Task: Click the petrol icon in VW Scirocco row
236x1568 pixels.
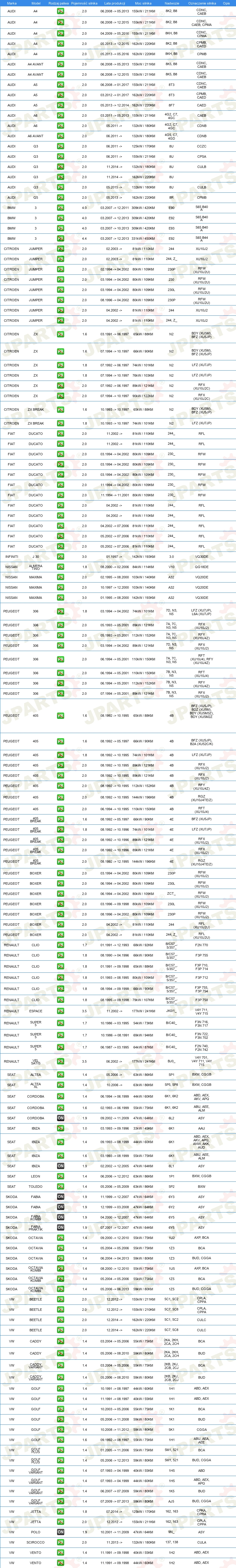Action: (x=60, y=1542)
